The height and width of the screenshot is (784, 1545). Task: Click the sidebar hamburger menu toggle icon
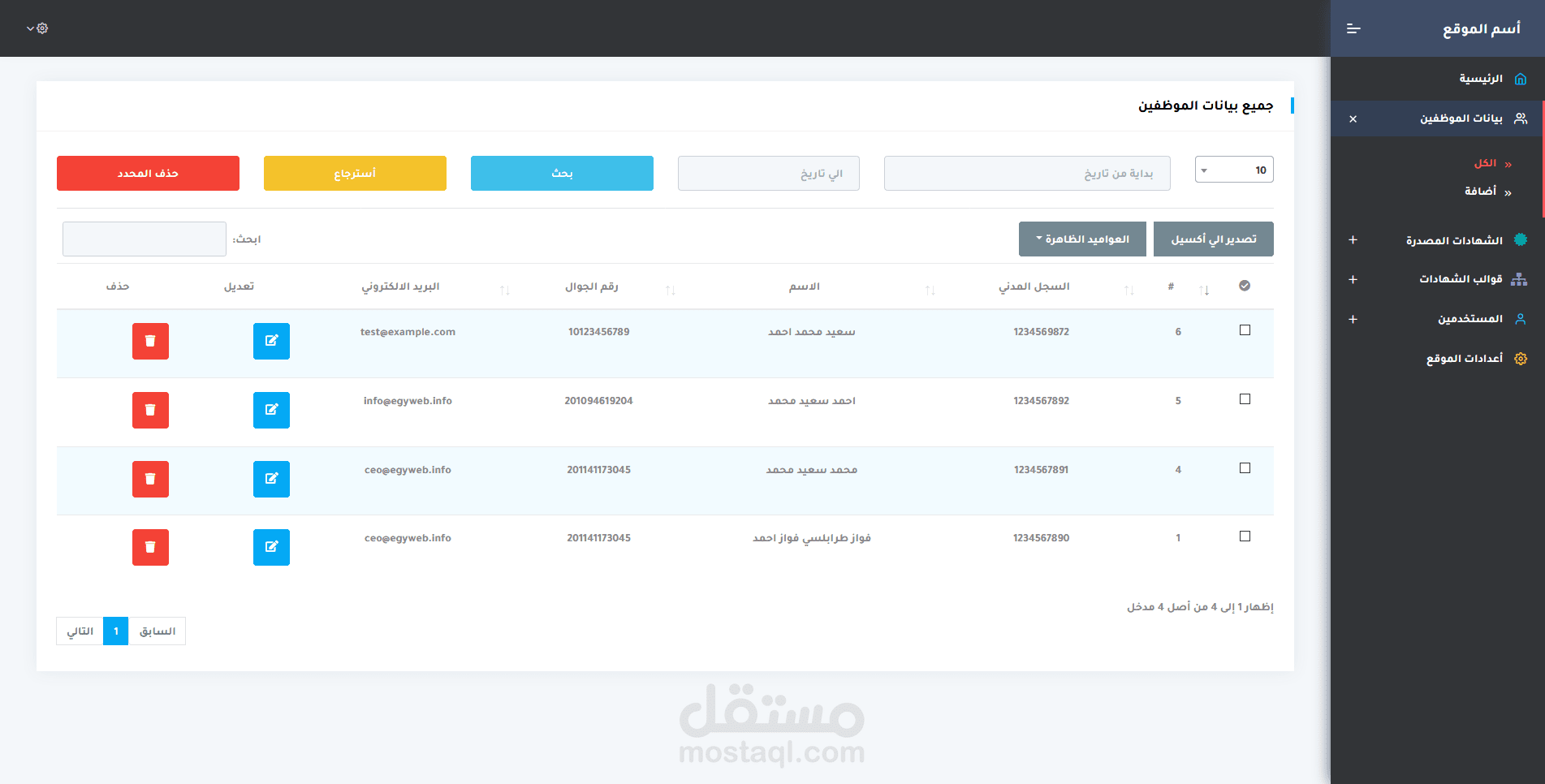(x=1353, y=28)
